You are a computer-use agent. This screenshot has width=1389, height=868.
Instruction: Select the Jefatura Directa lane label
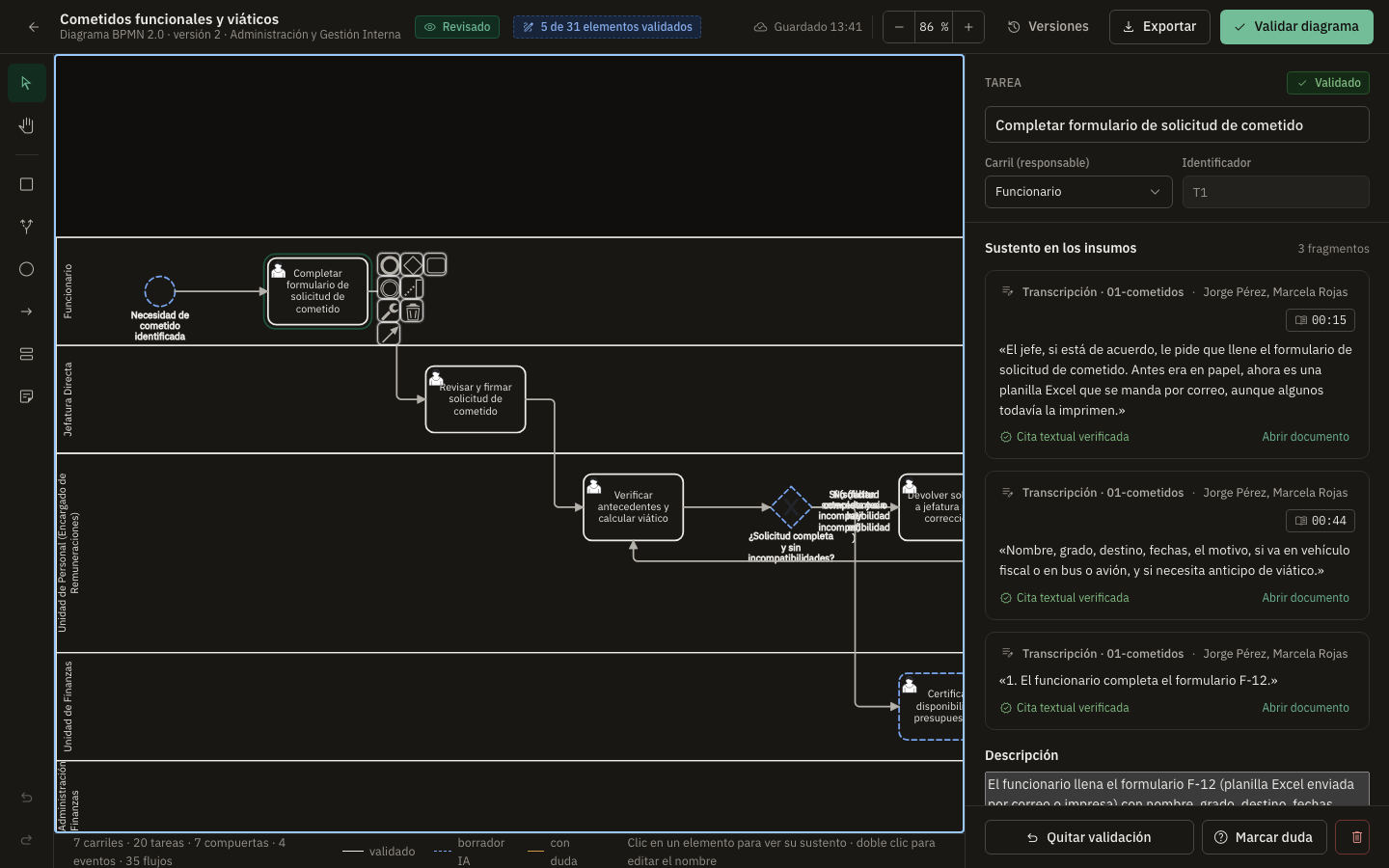click(x=68, y=399)
